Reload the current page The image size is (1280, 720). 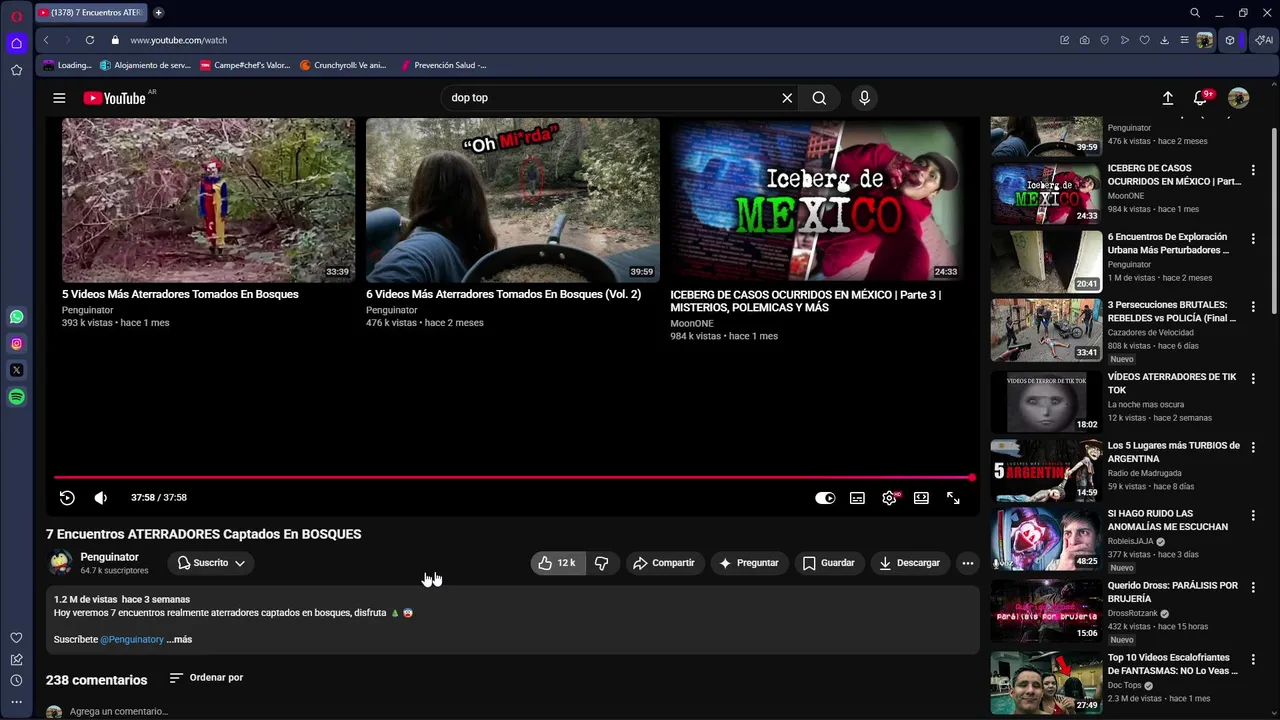(x=89, y=40)
